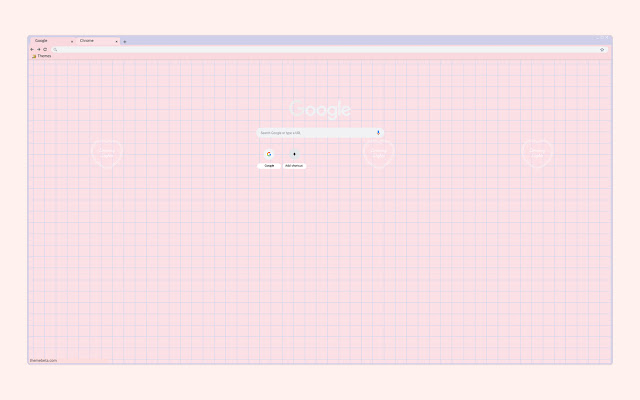Go back using the browser back arrow
Screen dimensions: 640x400
point(32,49)
